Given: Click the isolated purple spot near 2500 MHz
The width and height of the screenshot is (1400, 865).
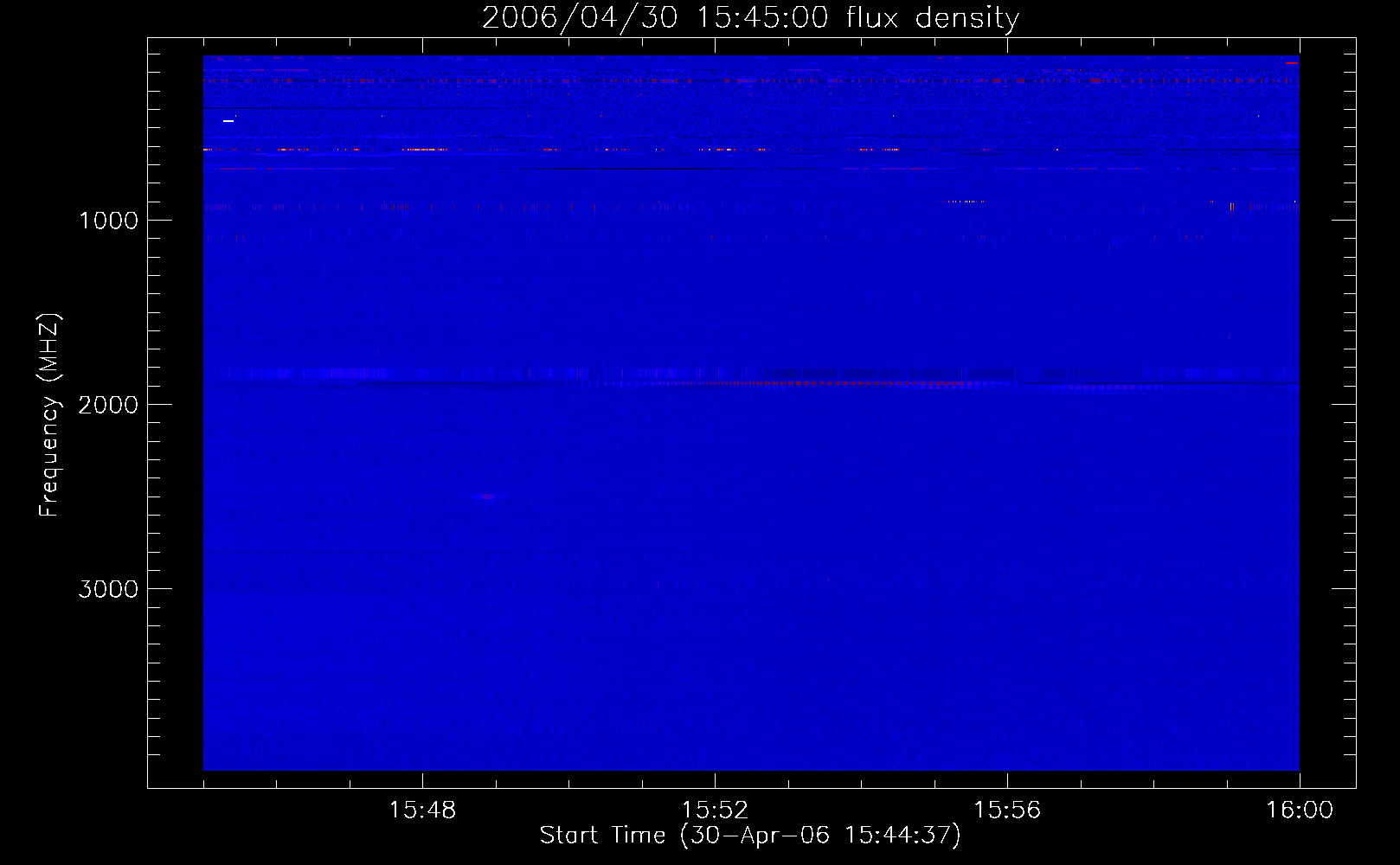Looking at the screenshot, I should point(487,497).
